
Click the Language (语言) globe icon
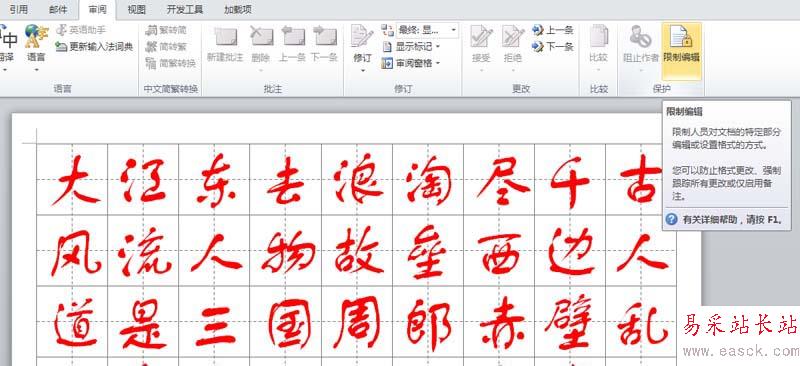(x=36, y=37)
